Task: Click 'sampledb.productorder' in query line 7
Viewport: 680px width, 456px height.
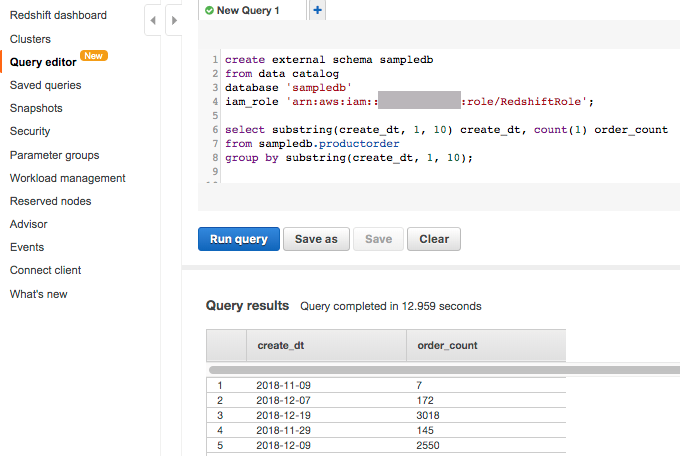Action: coord(329,144)
